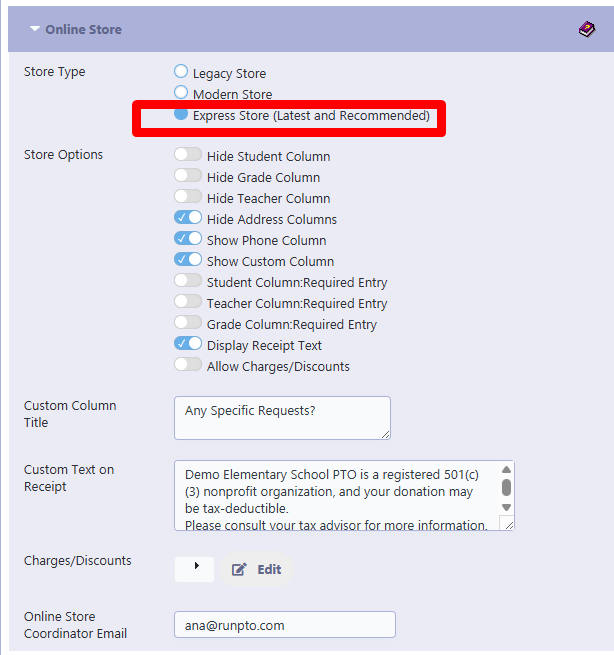
Task: Enable Allow Charges/Discounts toggle
Action: [x=188, y=364]
